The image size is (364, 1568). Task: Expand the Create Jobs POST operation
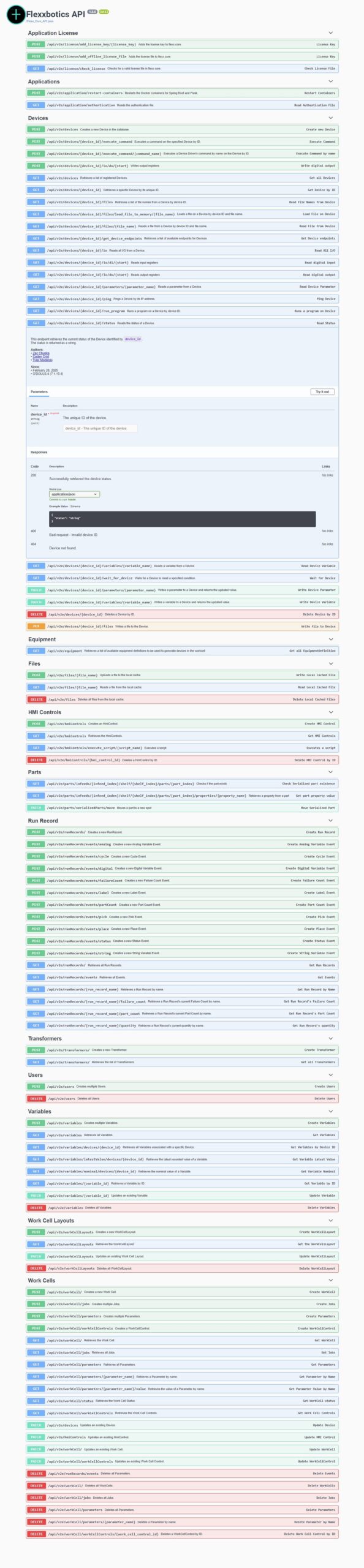pos(182,1304)
